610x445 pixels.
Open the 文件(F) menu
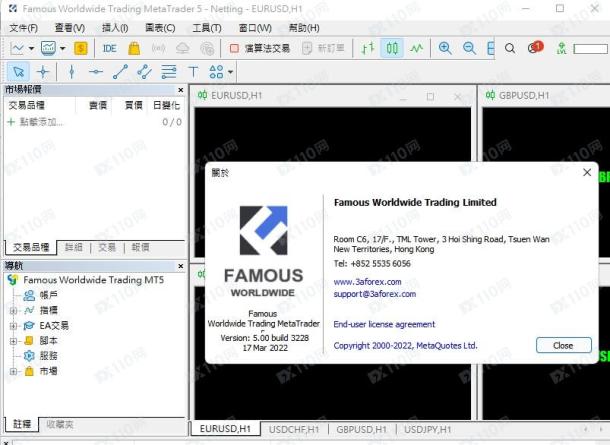[x=23, y=28]
